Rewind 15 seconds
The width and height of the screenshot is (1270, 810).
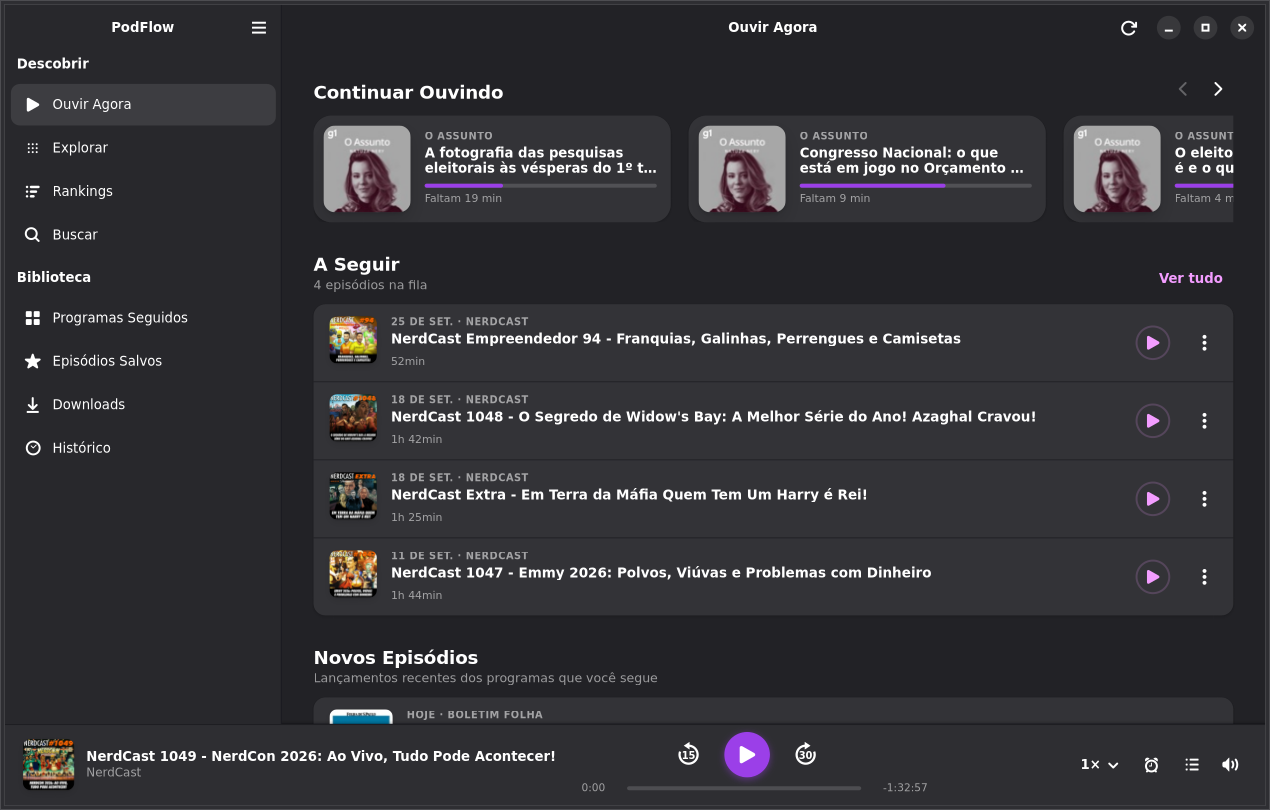tap(688, 755)
